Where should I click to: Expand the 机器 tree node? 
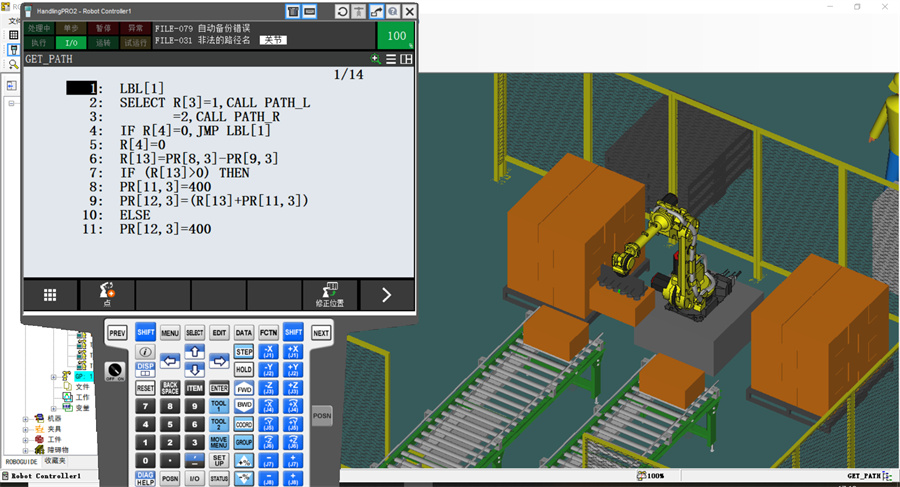(26, 418)
